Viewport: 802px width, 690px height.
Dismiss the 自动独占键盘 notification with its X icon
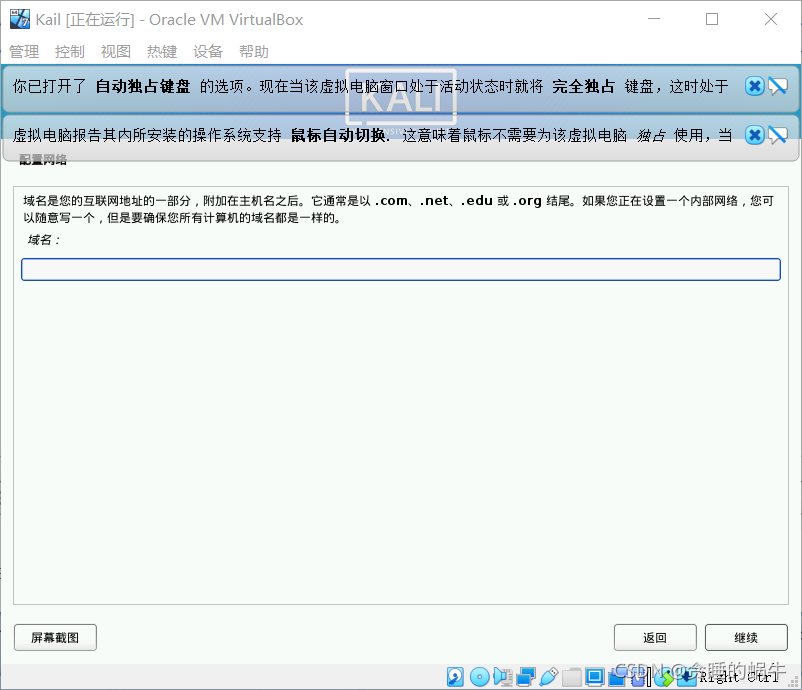[754, 86]
